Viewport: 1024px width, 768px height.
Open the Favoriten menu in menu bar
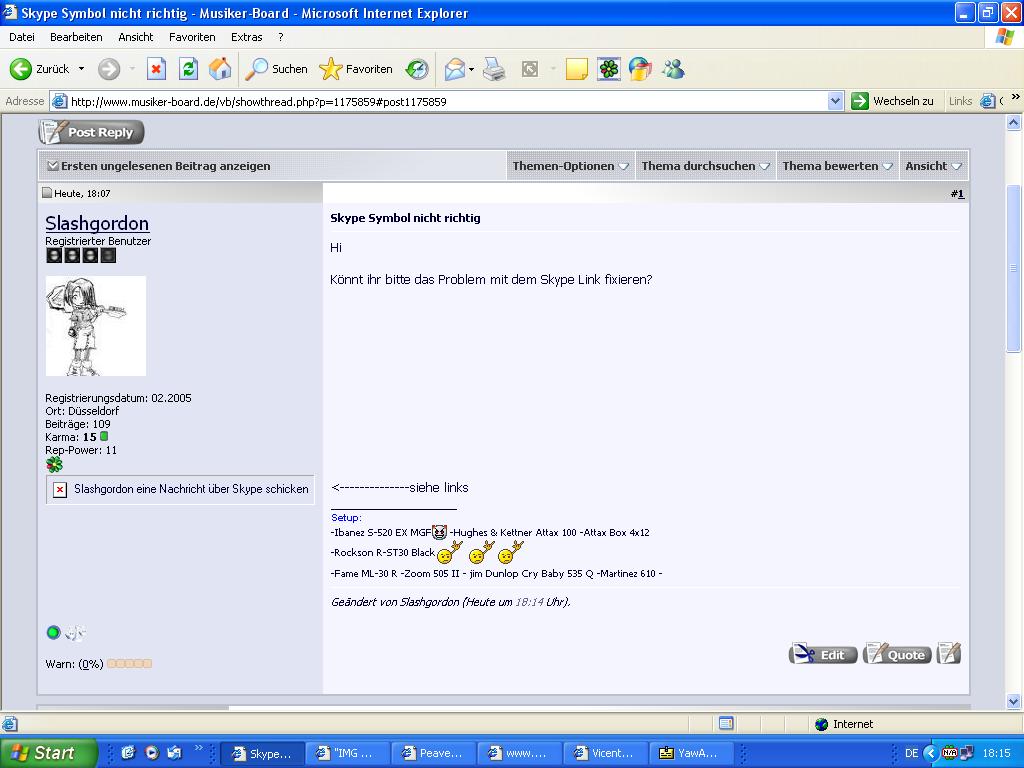192,37
